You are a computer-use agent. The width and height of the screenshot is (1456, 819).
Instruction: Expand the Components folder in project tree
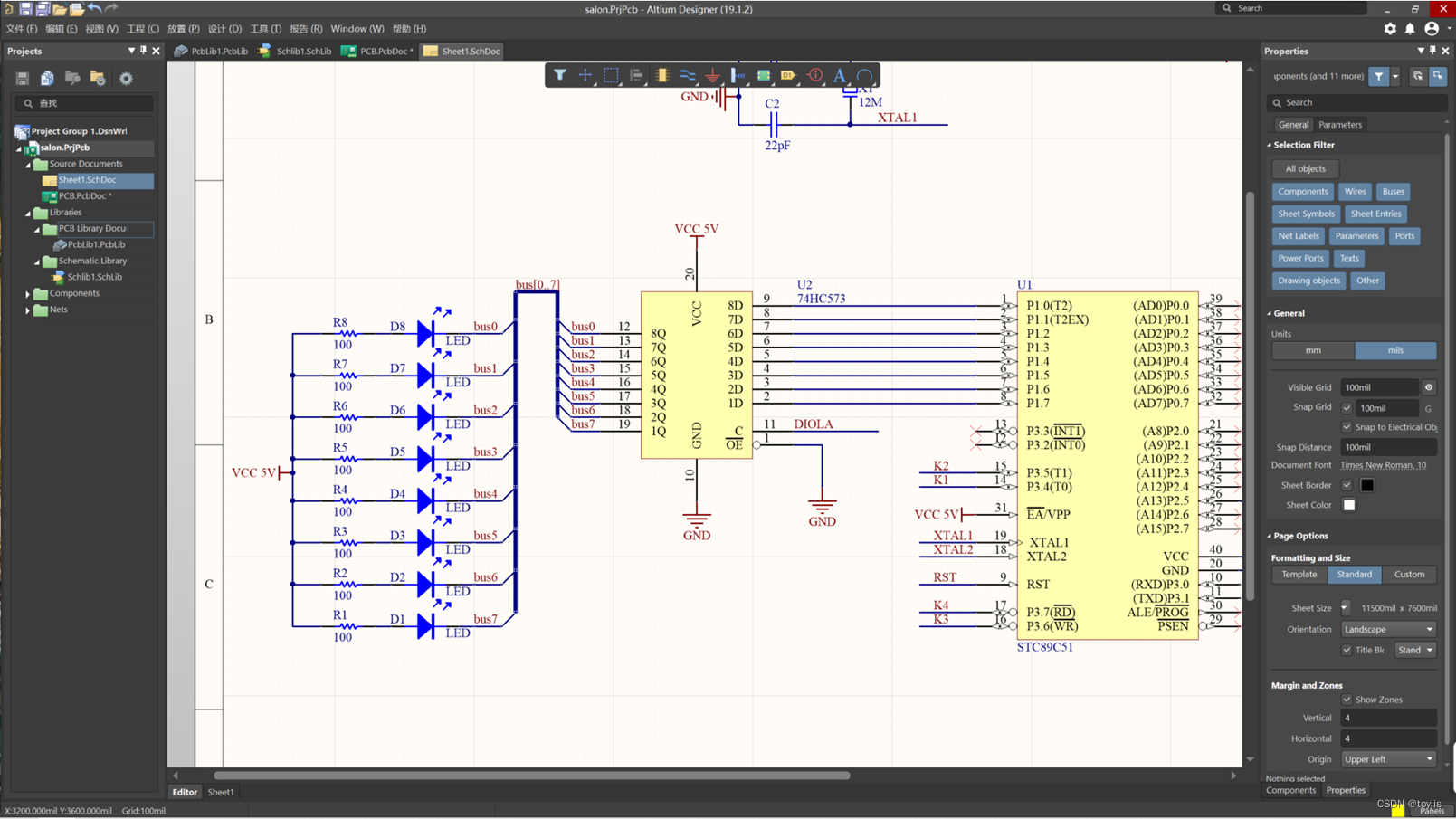(x=28, y=294)
